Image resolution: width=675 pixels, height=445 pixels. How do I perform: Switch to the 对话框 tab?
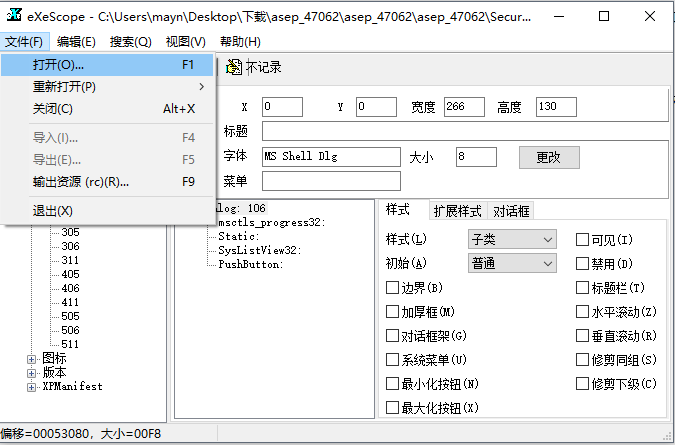point(511,211)
